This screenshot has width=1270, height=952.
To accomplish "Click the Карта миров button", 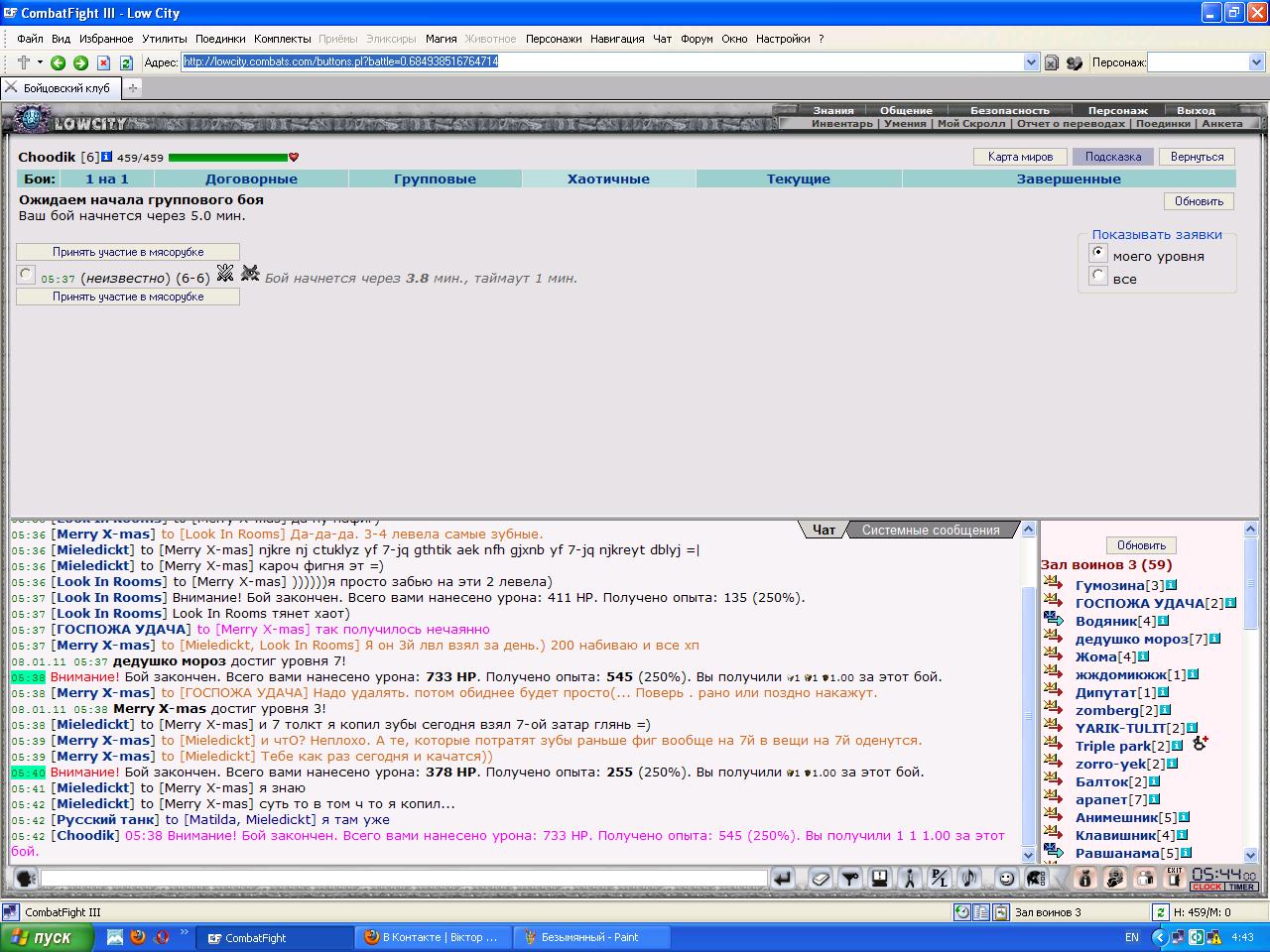I will pyautogui.click(x=1020, y=157).
